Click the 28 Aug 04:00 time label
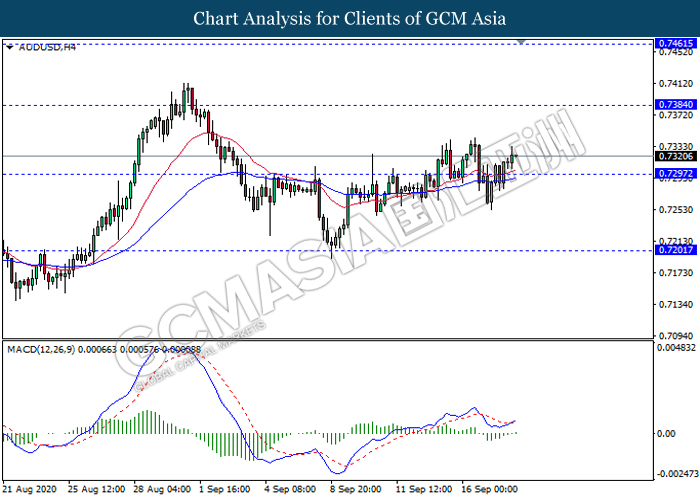The height and width of the screenshot is (500, 700). tap(162, 489)
